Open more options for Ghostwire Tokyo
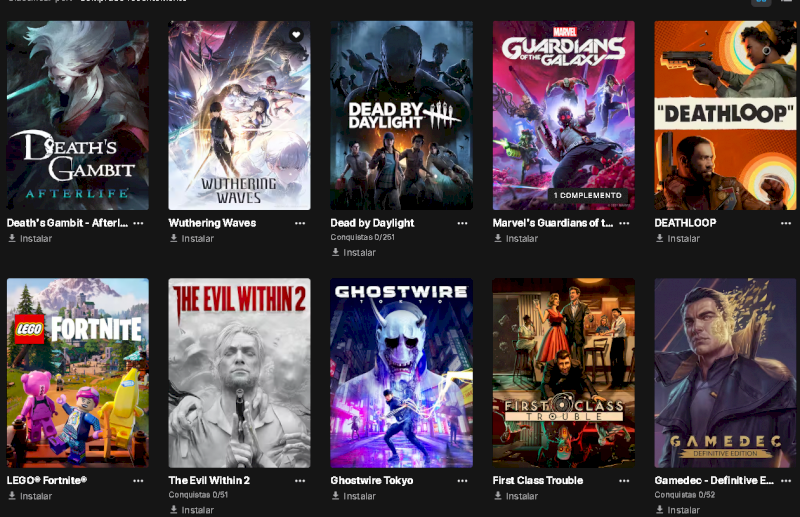The image size is (800, 517). point(462,481)
